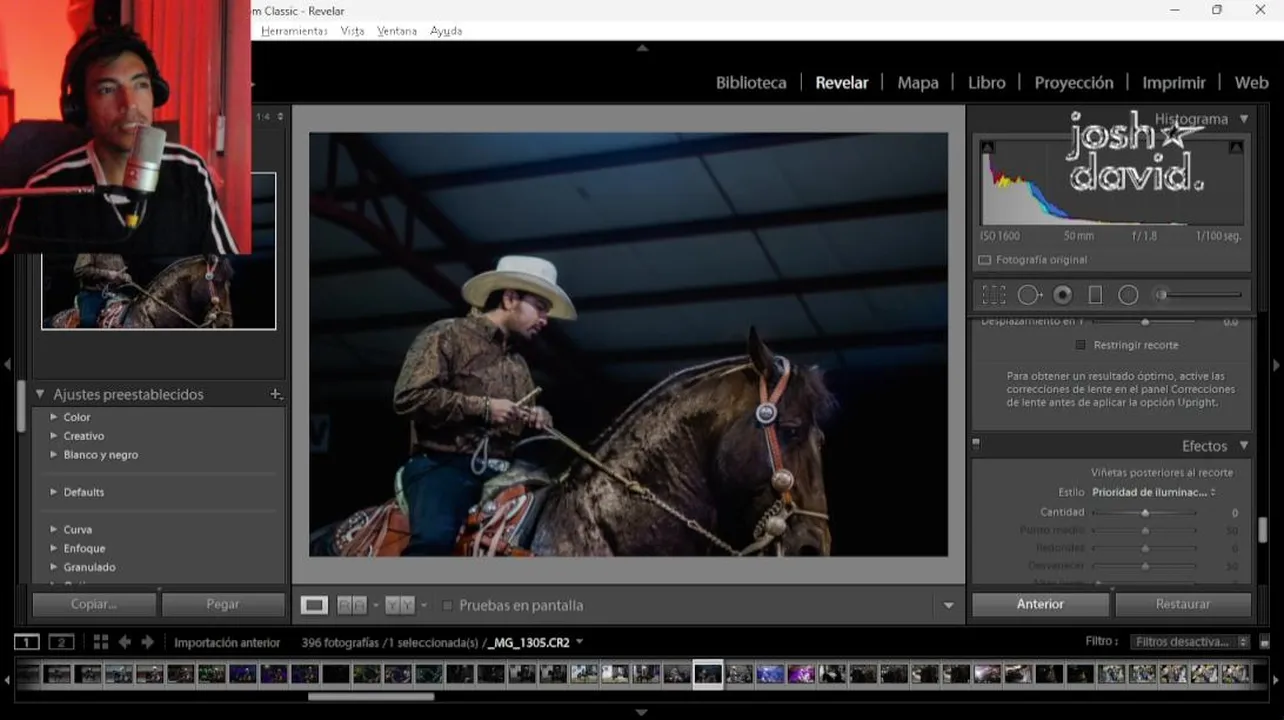Hide the top module panel

coord(642,47)
